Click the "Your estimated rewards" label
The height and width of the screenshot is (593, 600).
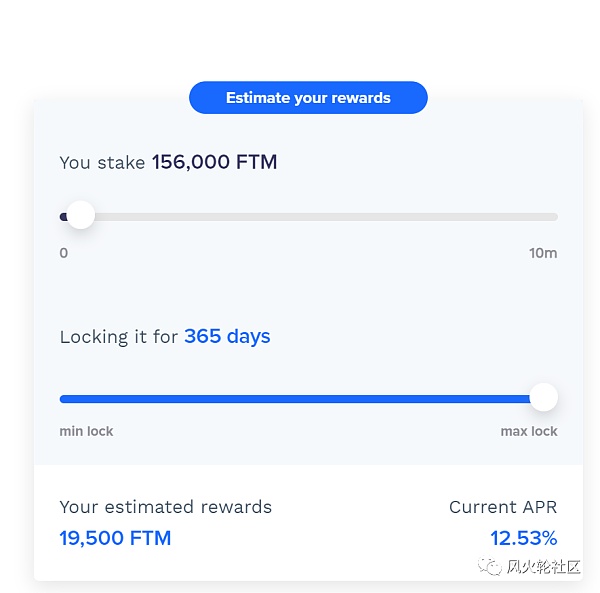165,507
